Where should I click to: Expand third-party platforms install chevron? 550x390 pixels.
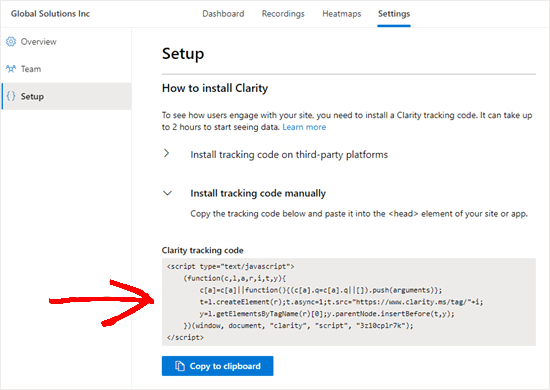(167, 153)
